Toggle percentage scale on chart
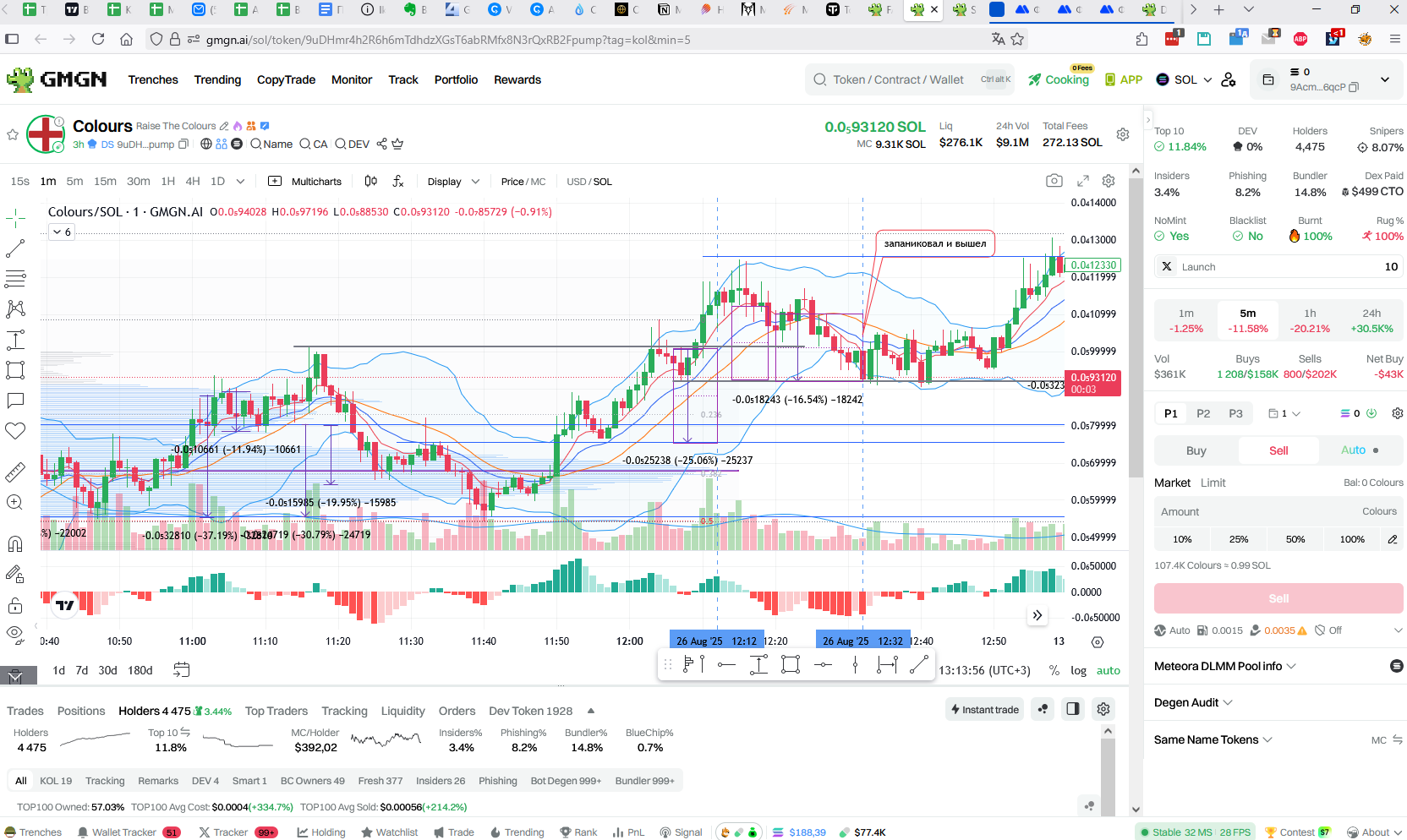Screen dimensions: 1407x840 (x=1054, y=671)
